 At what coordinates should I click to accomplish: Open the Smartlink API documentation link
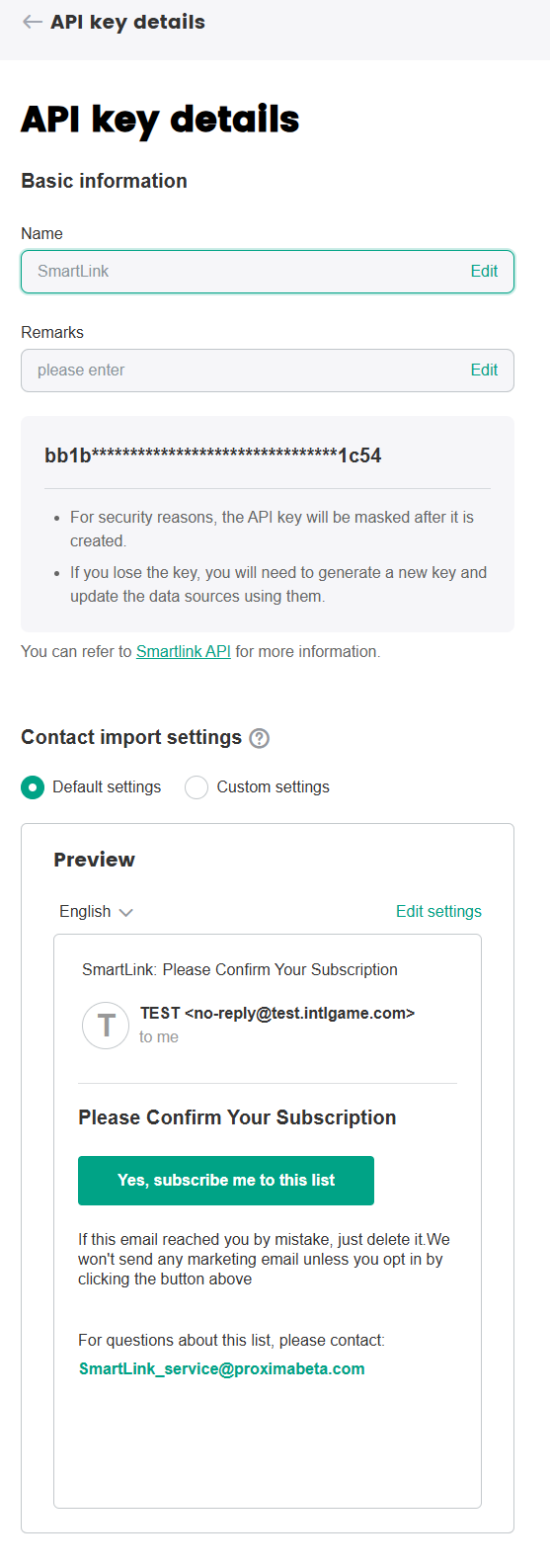coord(184,652)
